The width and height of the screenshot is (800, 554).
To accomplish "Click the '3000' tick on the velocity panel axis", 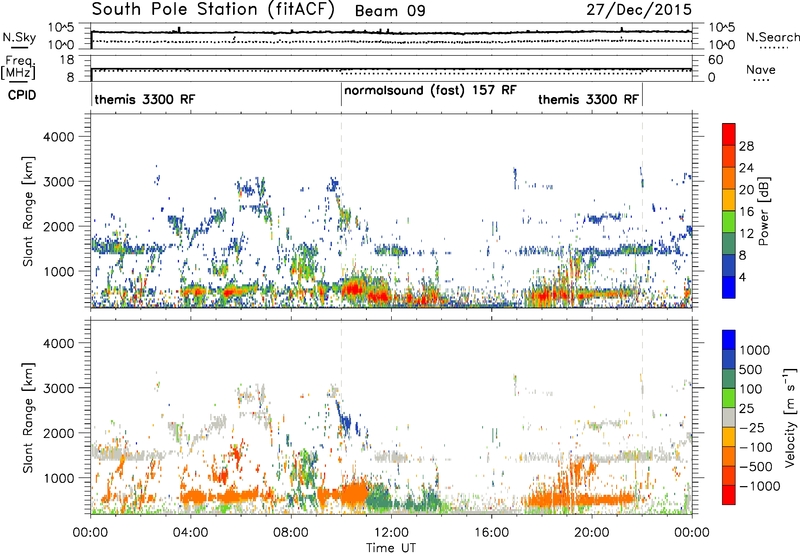I will point(58,388).
